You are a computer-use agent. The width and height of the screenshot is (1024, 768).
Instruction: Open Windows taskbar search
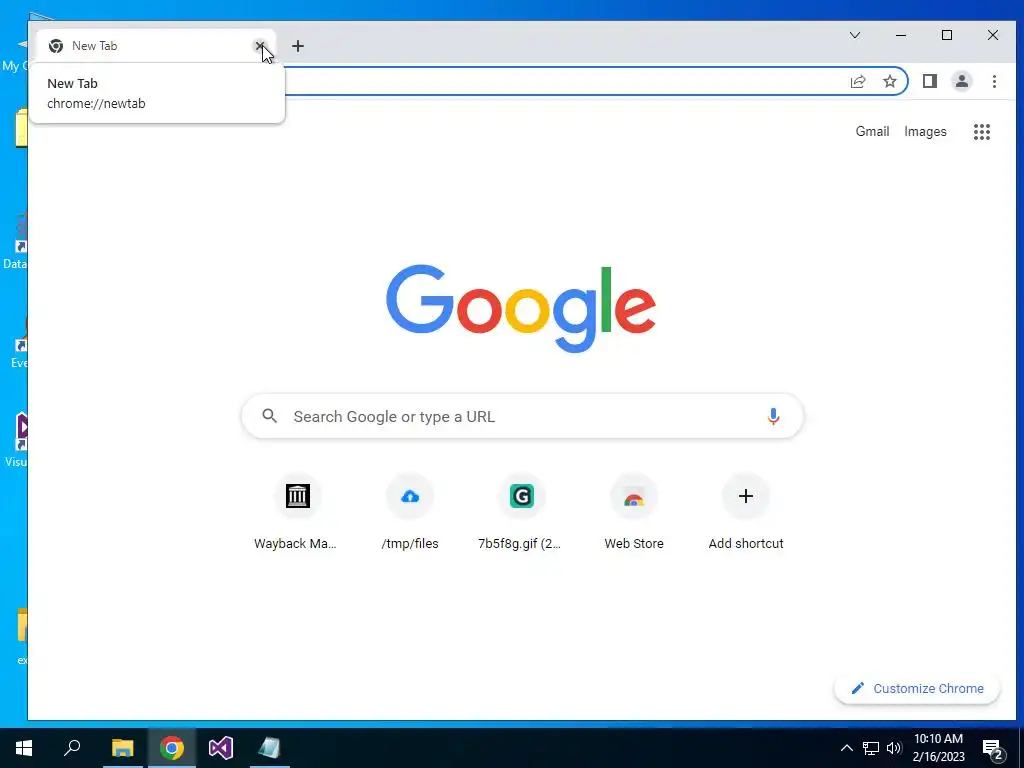72,748
